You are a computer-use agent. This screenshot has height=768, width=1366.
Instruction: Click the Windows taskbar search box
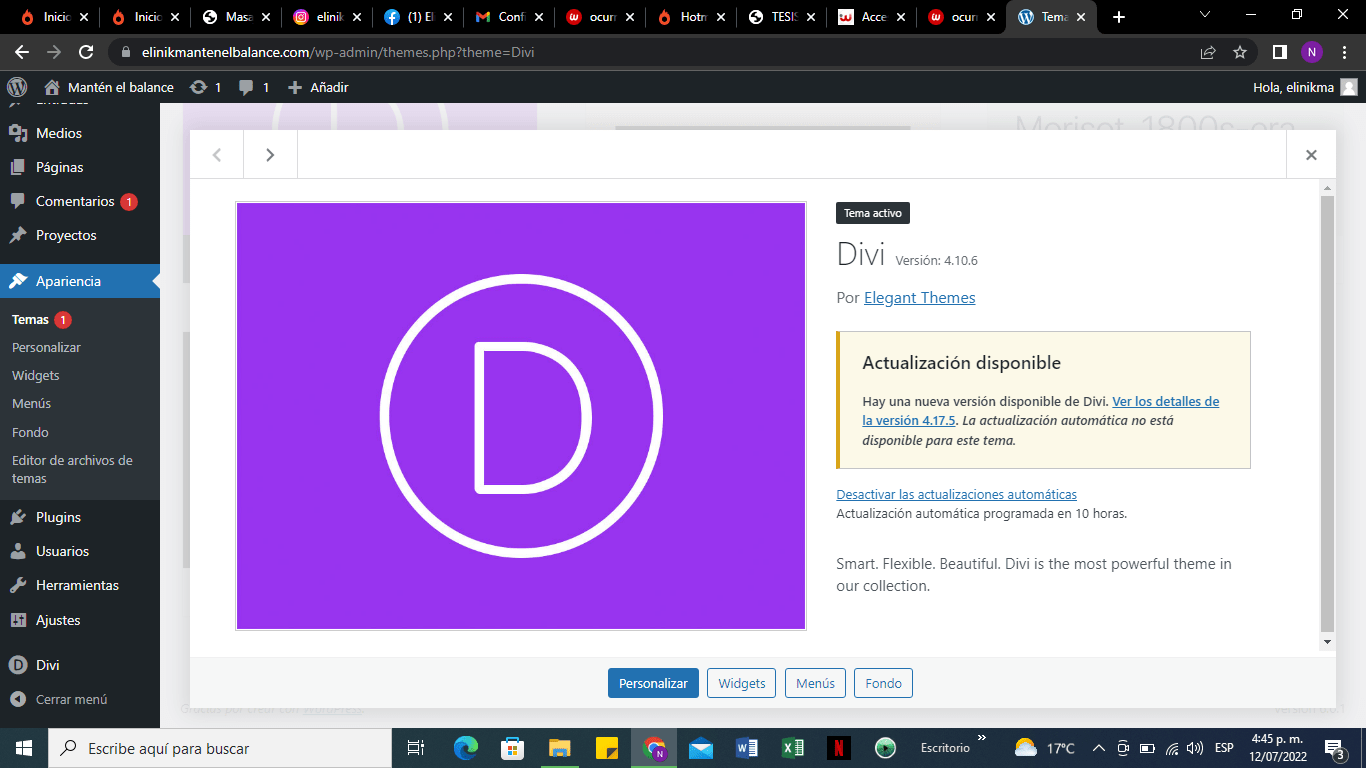point(220,747)
